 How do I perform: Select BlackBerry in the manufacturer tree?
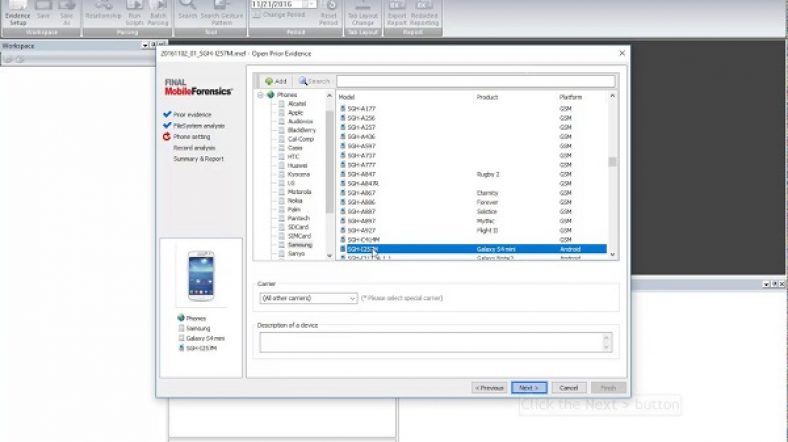pos(302,130)
